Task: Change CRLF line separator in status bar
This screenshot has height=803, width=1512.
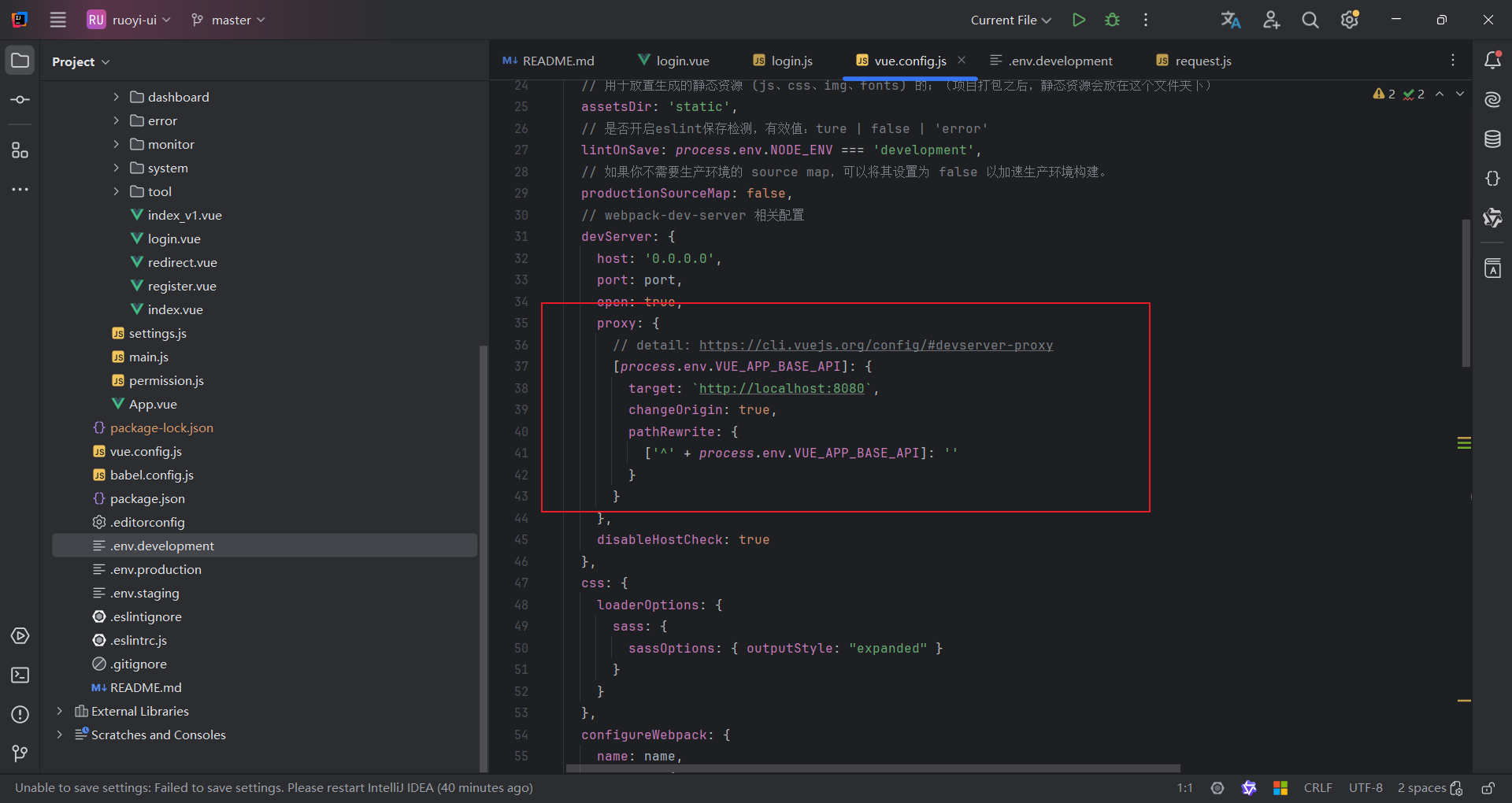Action: pos(1317,788)
